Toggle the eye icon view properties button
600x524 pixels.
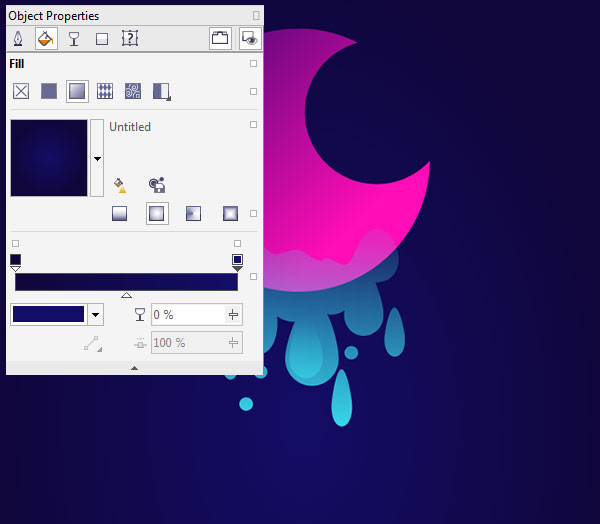(250, 38)
